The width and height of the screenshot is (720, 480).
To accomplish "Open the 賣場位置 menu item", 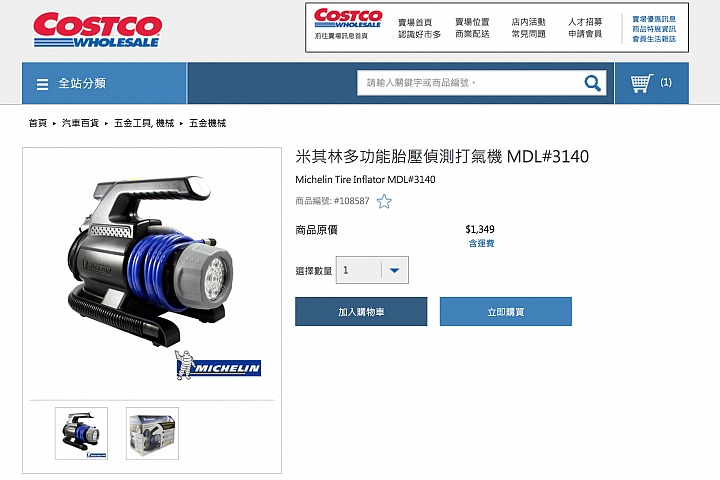I will click(472, 22).
